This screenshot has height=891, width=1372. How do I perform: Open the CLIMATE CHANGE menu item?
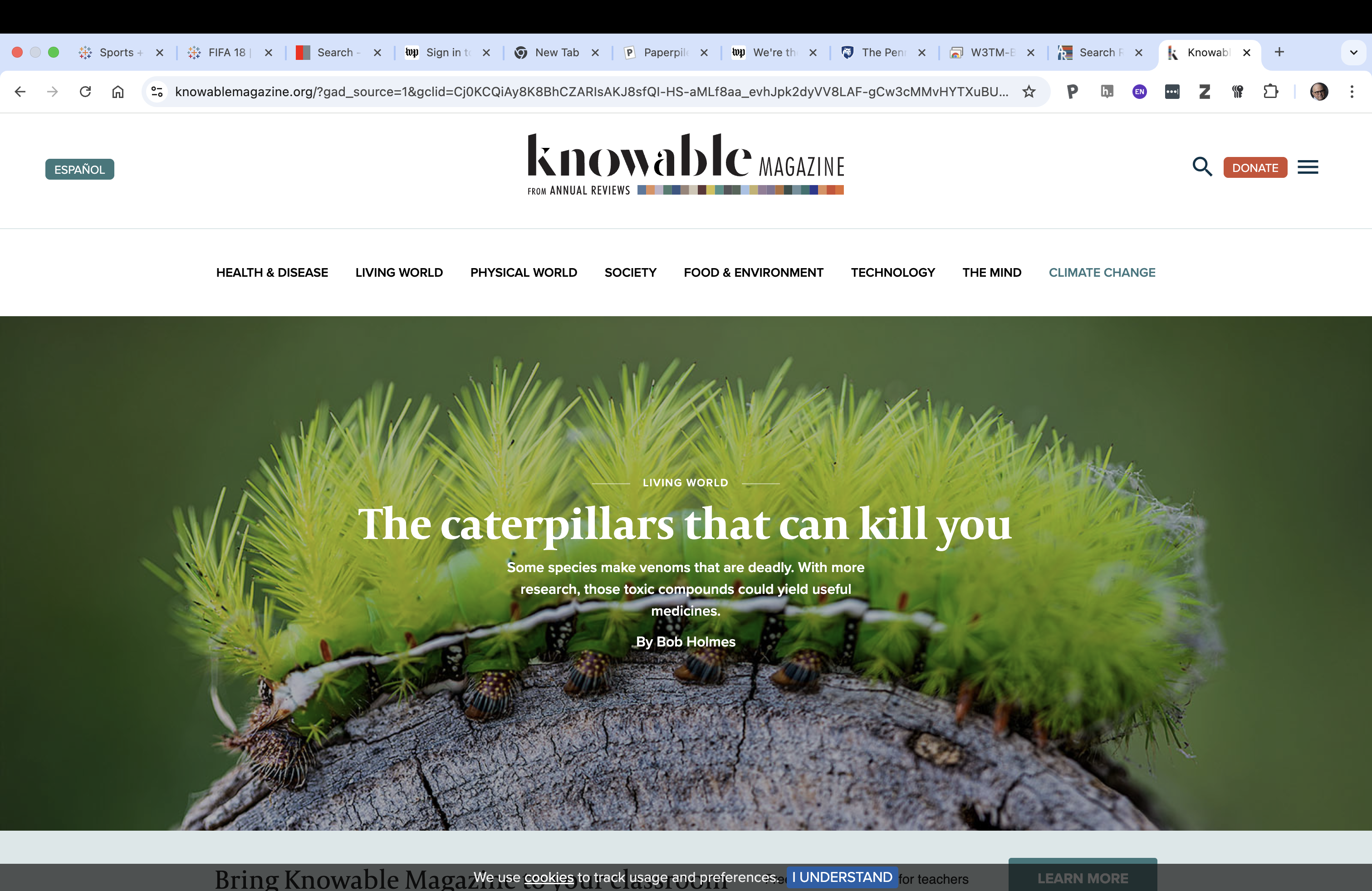coord(1102,273)
